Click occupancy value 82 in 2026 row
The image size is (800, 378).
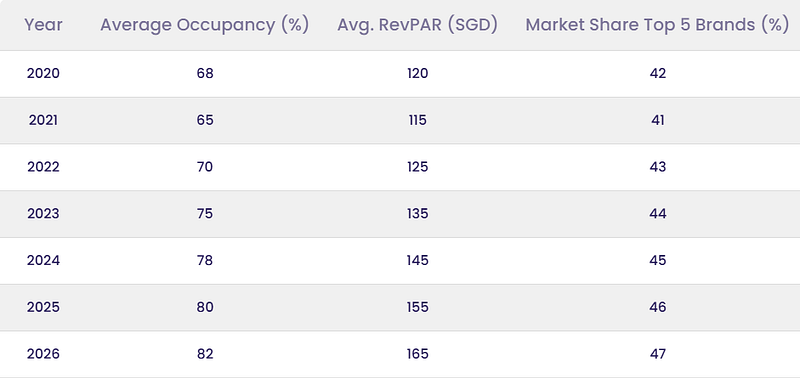point(205,354)
